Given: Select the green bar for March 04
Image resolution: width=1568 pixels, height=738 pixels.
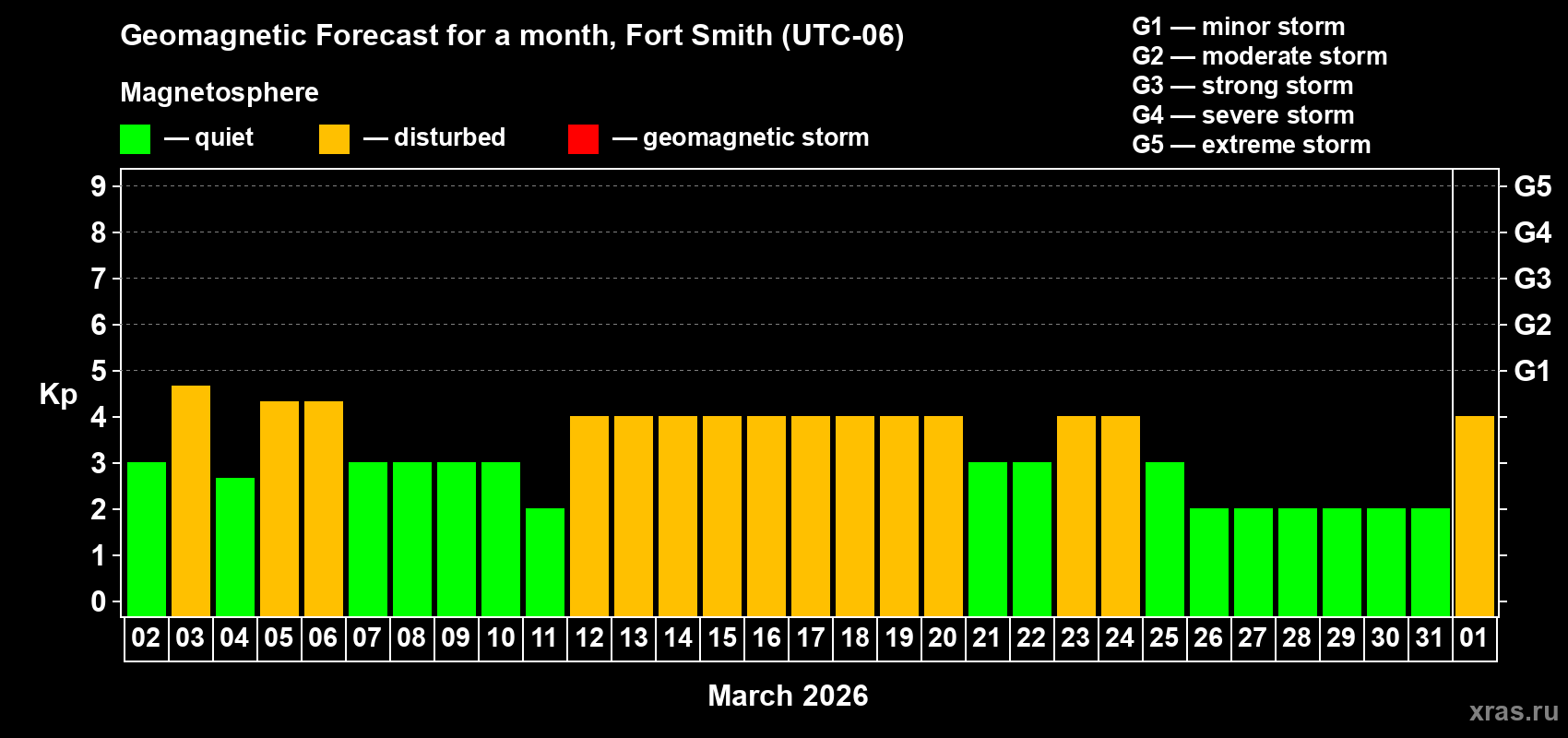Looking at the screenshot, I should (235, 547).
